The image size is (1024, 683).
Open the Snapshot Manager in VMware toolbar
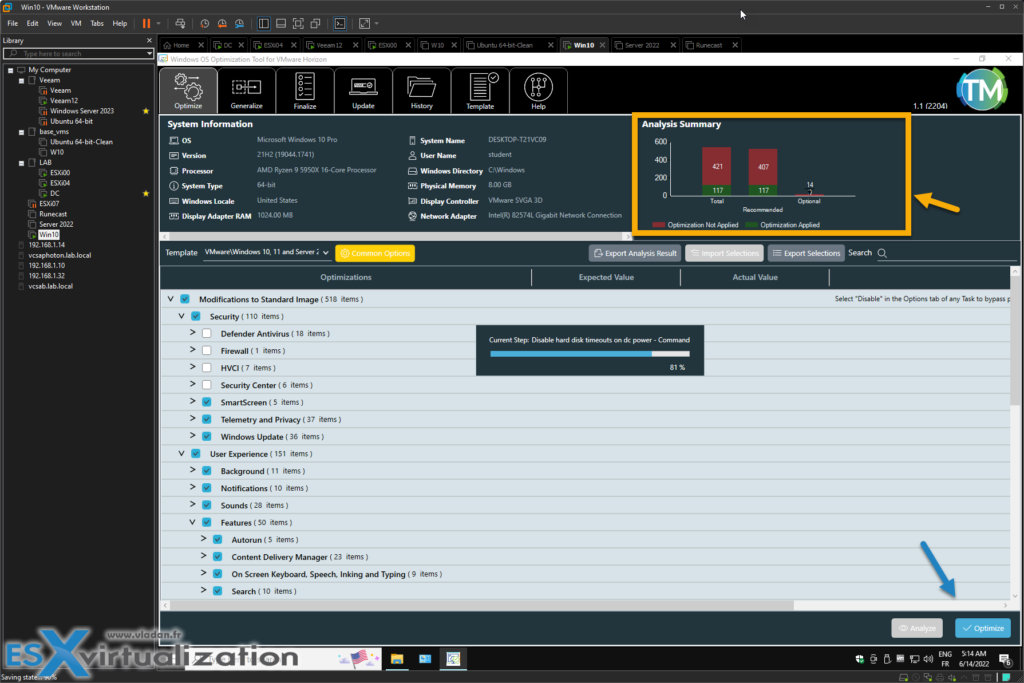[x=239, y=23]
